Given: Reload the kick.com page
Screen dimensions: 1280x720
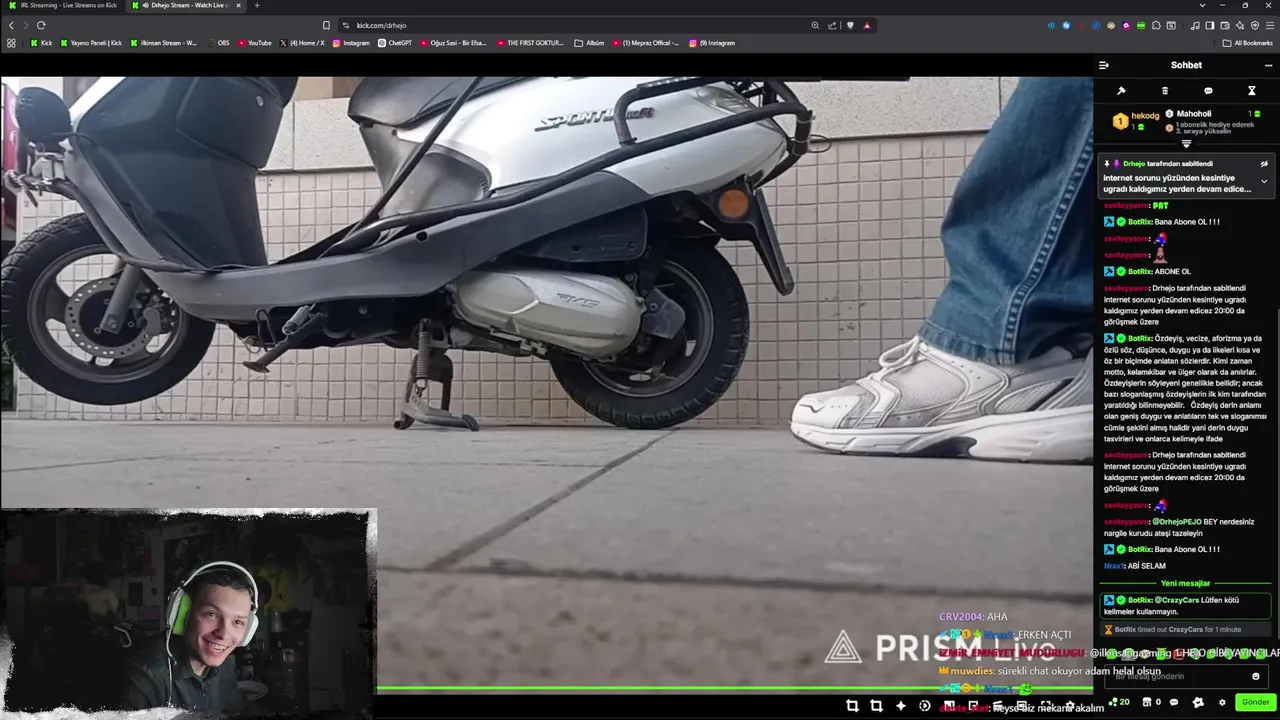Looking at the screenshot, I should [x=41, y=25].
